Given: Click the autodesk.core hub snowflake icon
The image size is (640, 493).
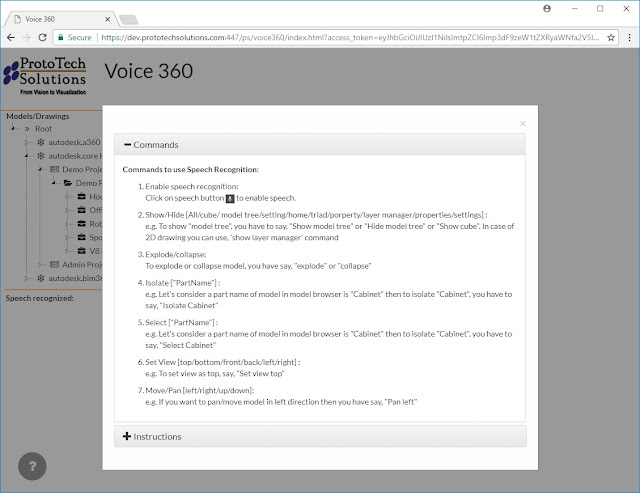Looking at the screenshot, I should click(x=41, y=156).
